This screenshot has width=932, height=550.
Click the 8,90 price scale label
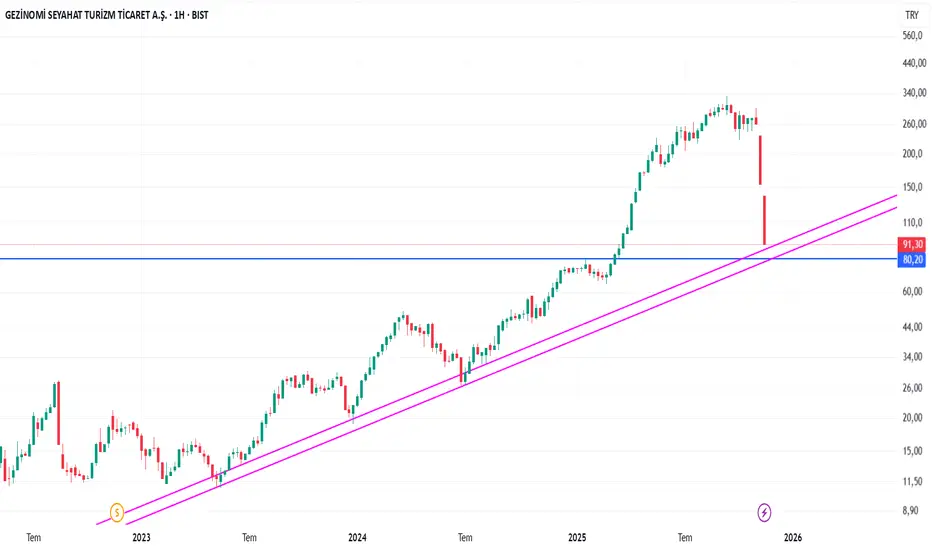point(911,511)
